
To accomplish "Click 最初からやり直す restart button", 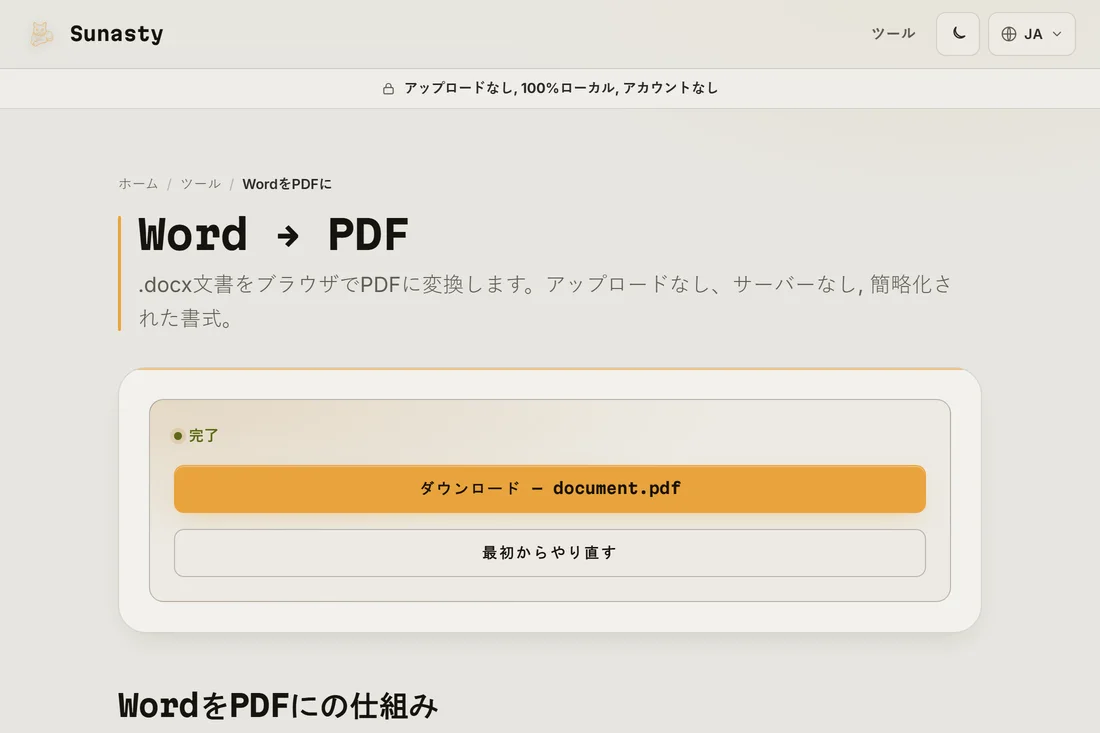I will click(550, 553).
